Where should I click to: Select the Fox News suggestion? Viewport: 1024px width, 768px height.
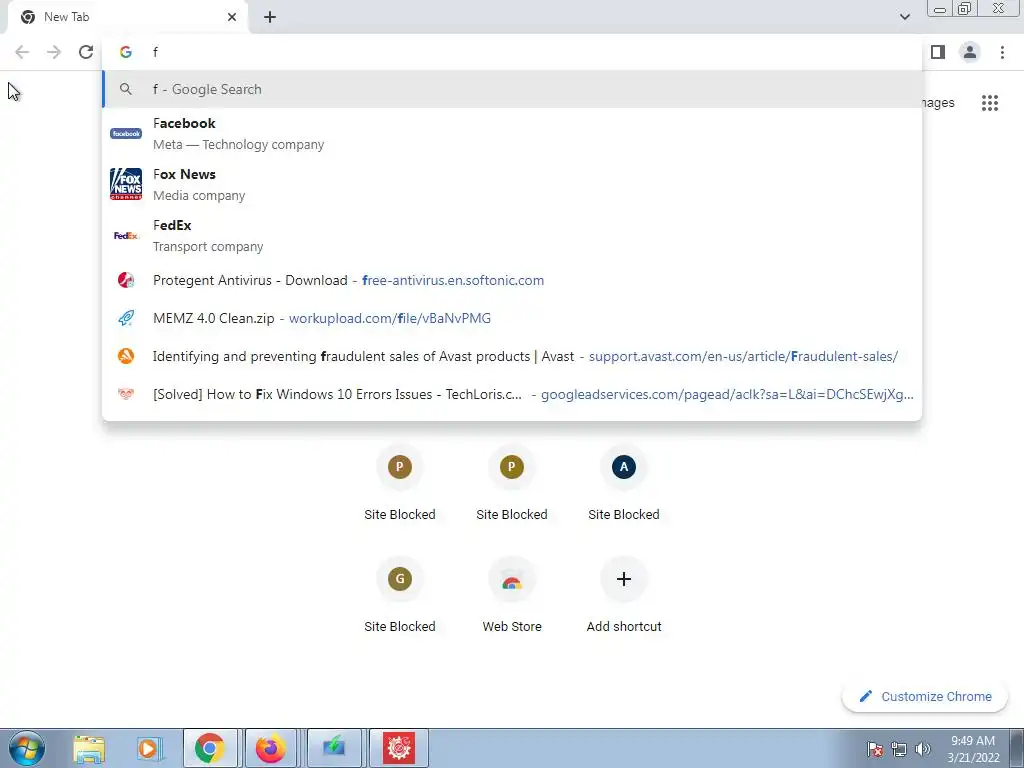pos(512,184)
